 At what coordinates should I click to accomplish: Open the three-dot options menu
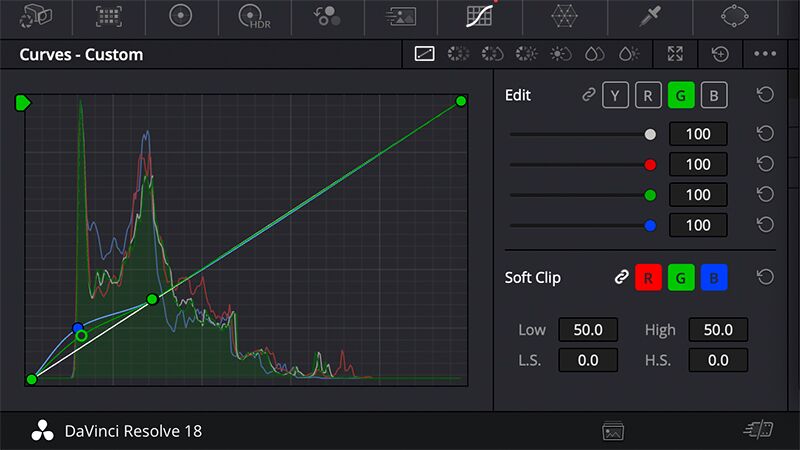click(x=765, y=55)
